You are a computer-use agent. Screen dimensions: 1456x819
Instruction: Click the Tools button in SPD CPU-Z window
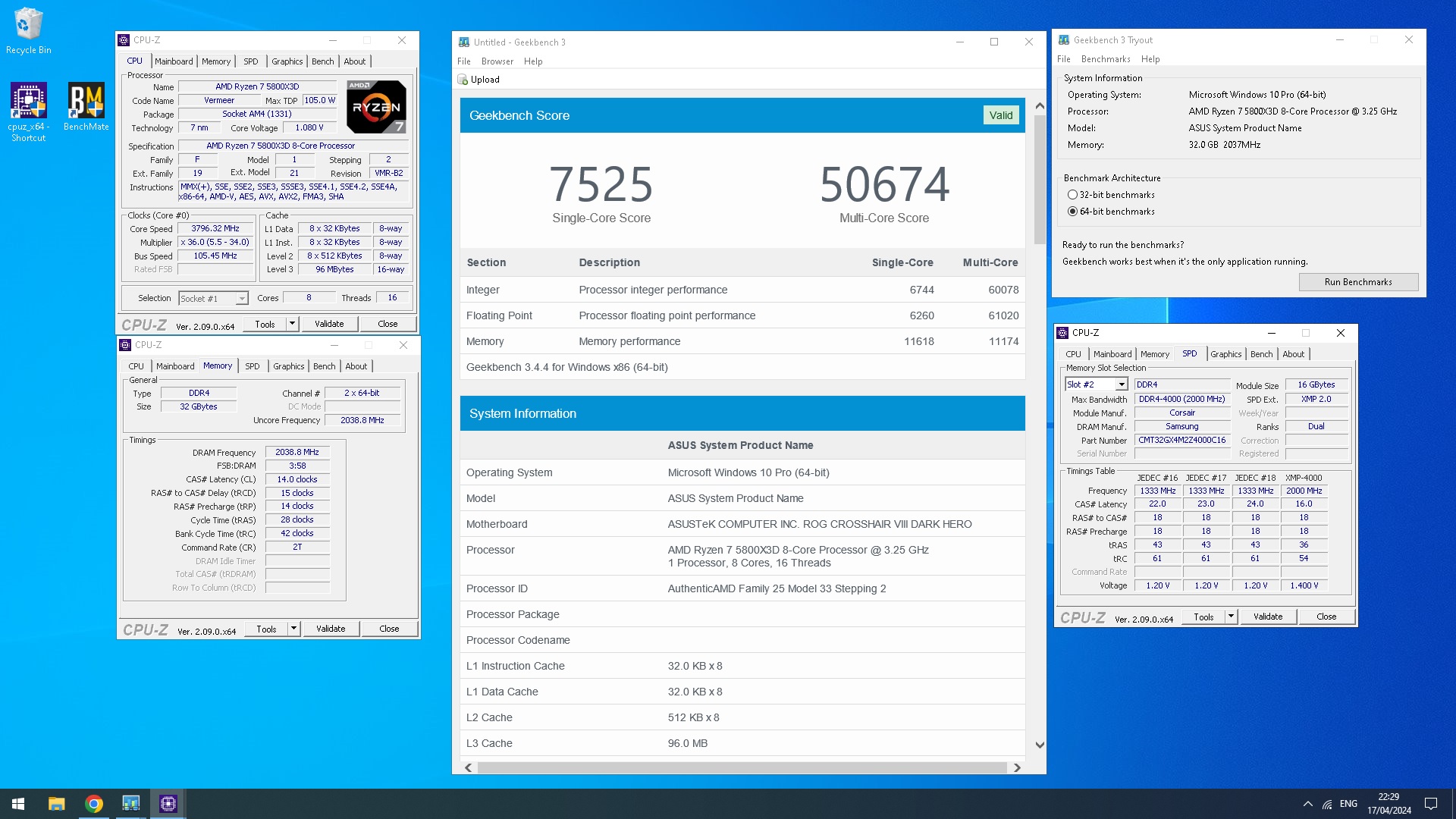(x=1203, y=617)
